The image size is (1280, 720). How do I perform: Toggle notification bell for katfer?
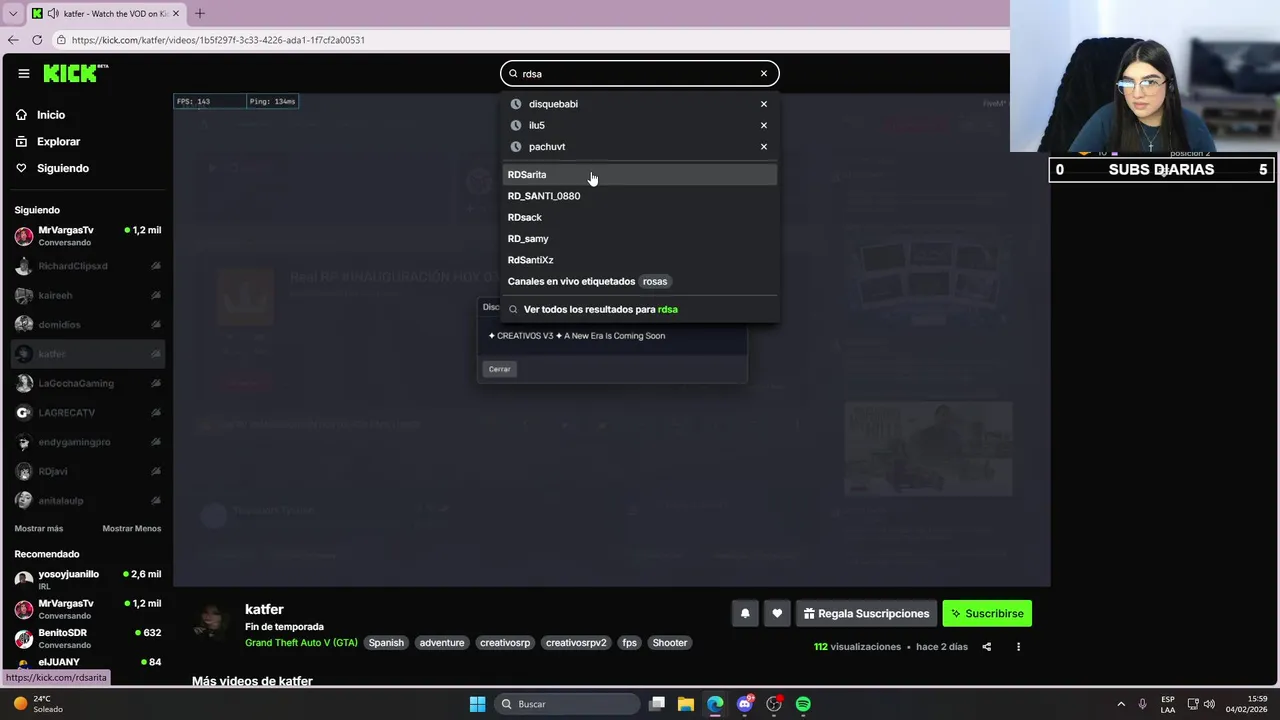tap(745, 613)
